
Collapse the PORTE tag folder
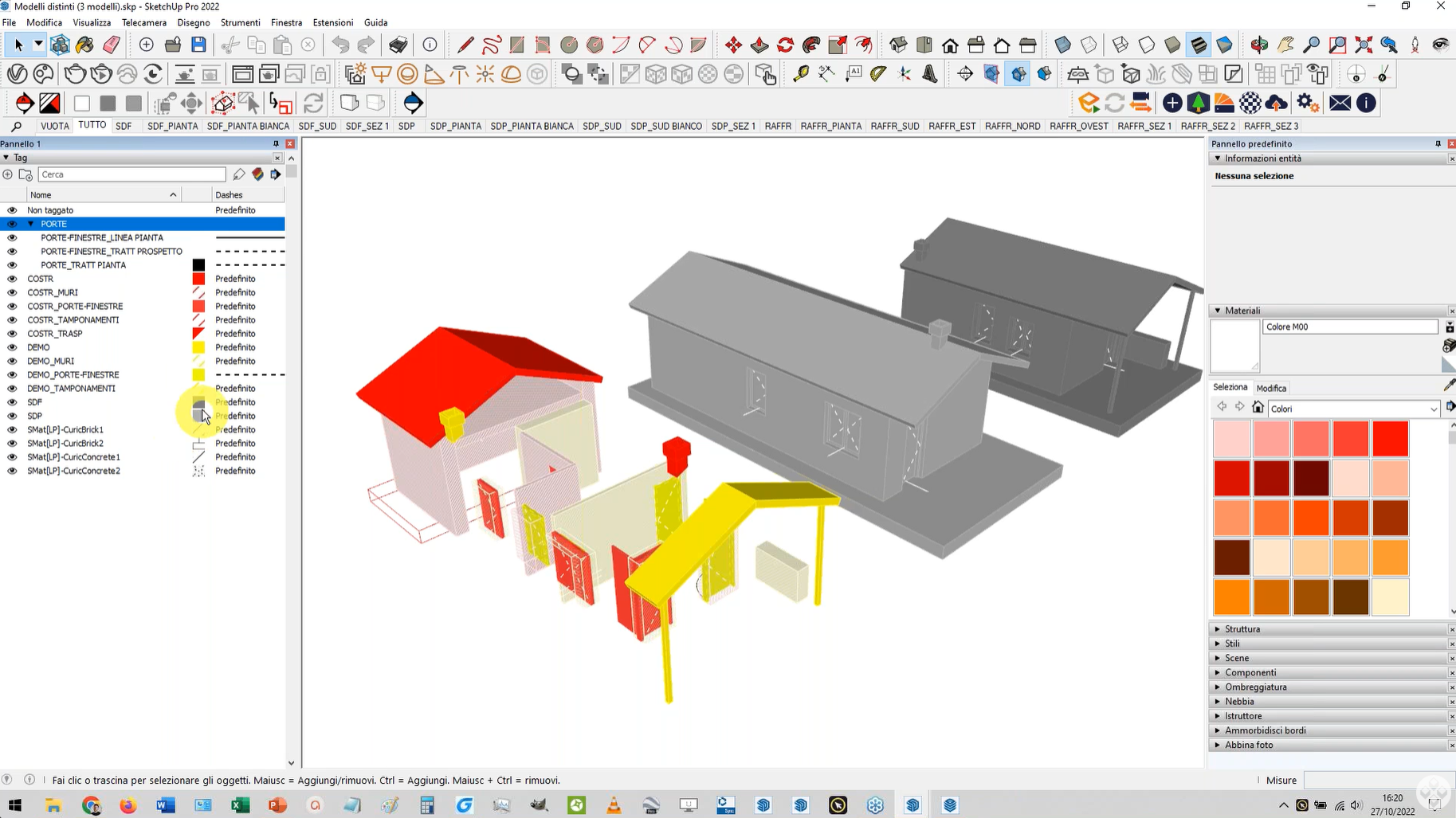[31, 224]
